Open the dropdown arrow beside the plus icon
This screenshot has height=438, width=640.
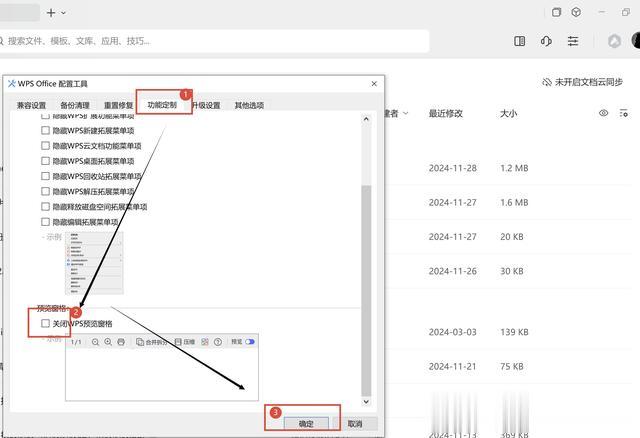click(x=64, y=13)
